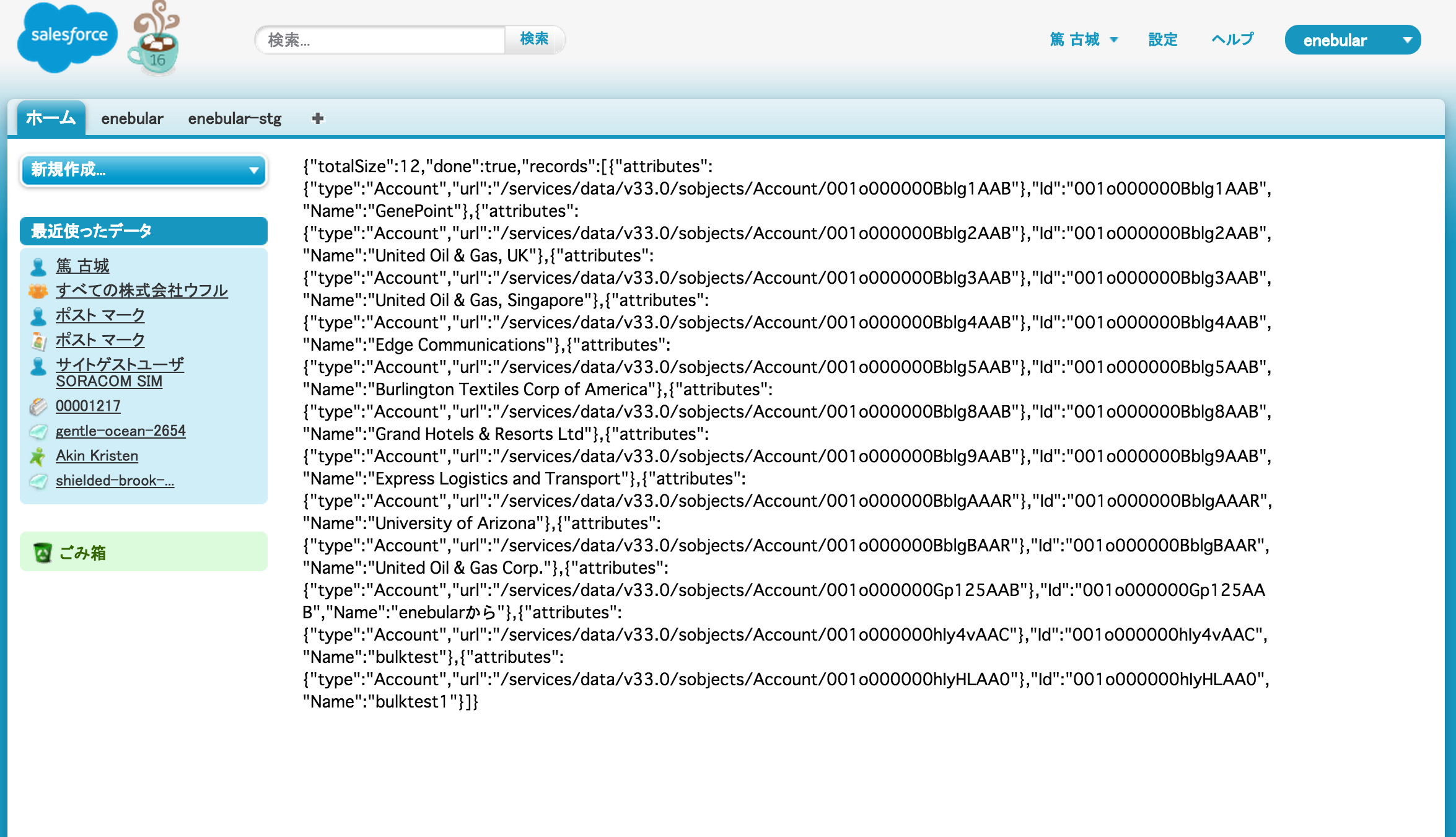
Task: Click into the 検索 search input field
Action: click(x=380, y=40)
